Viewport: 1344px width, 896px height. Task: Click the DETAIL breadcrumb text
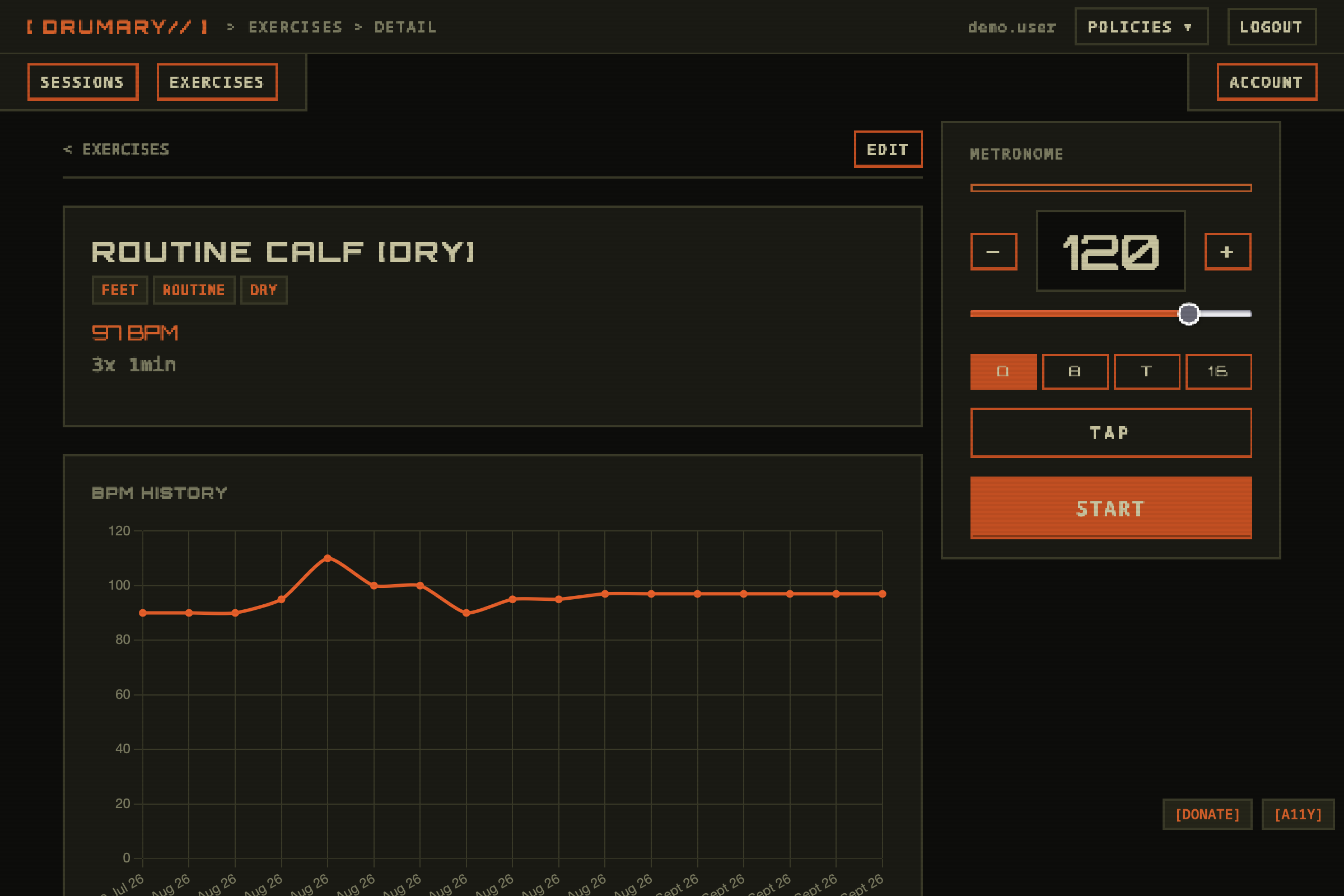[405, 27]
